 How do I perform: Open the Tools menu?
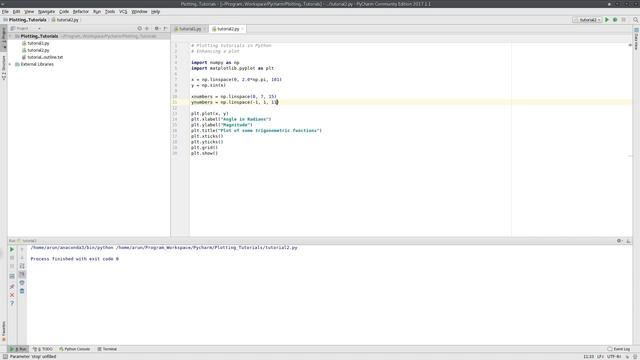[x=110, y=12]
